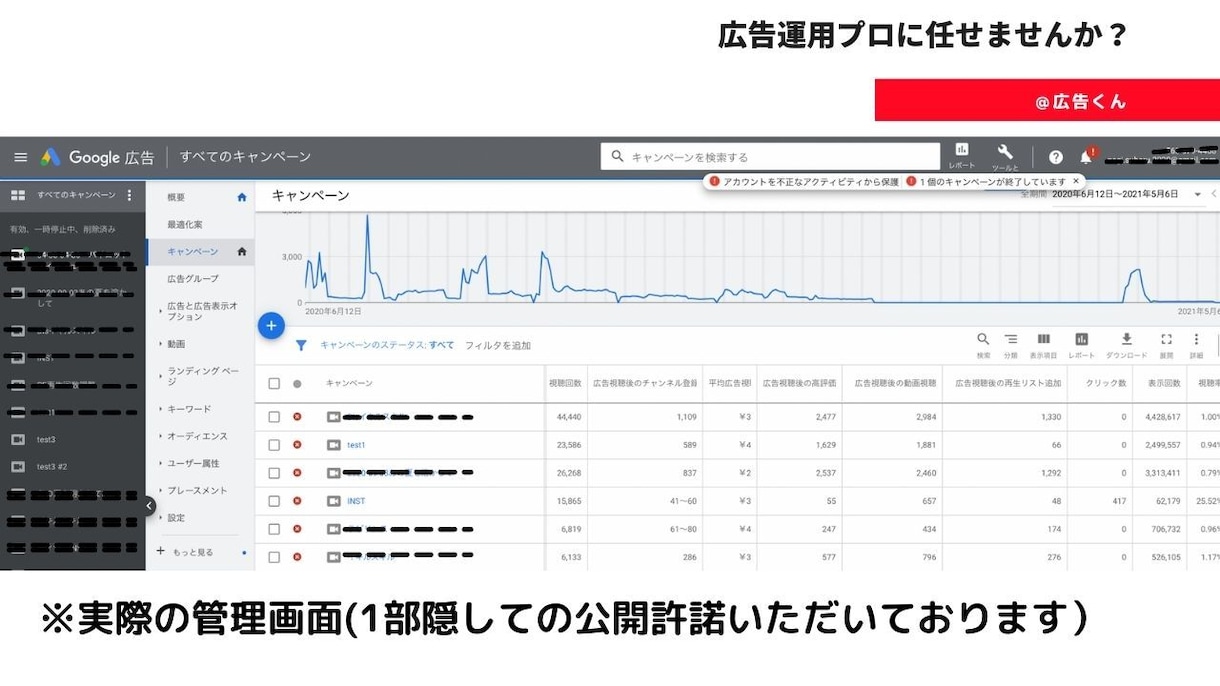Click the キャンペーンを検索する search field

pos(770,157)
